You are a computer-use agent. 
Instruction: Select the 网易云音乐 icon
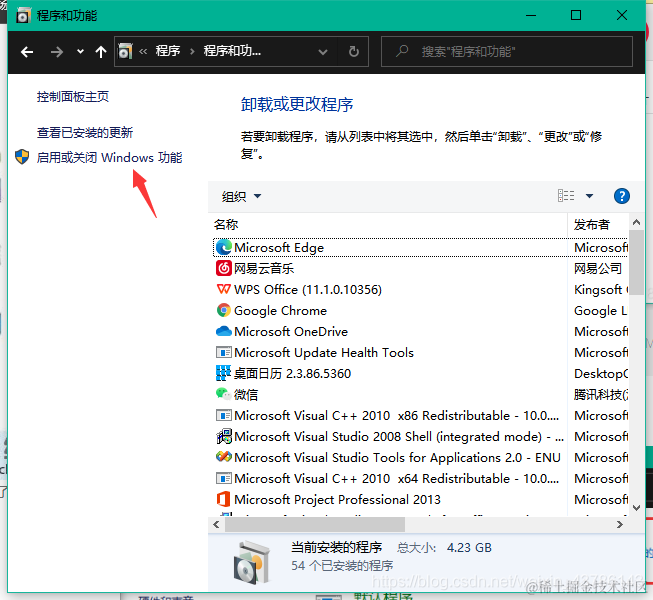tap(224, 268)
